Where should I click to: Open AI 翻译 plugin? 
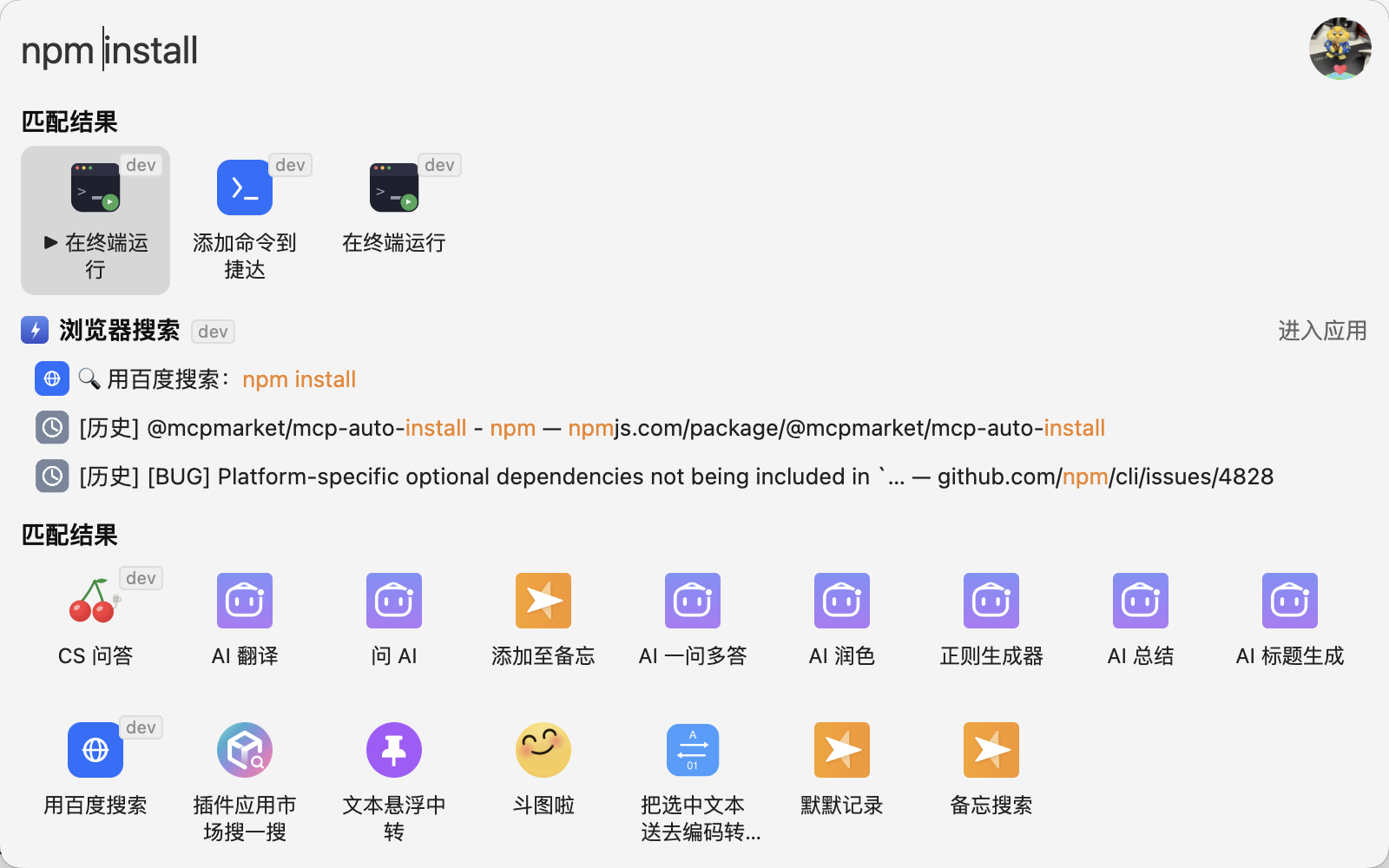245,621
